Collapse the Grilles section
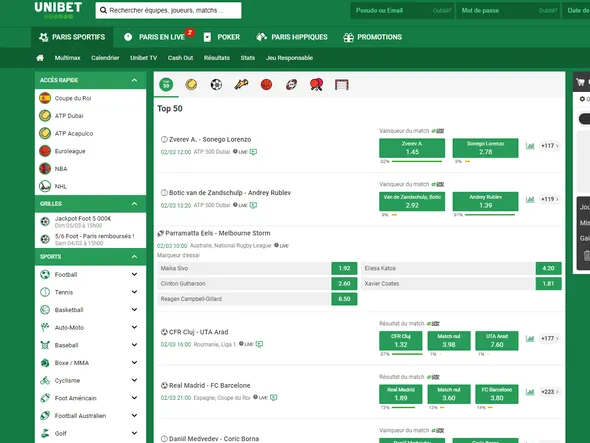 point(134,204)
